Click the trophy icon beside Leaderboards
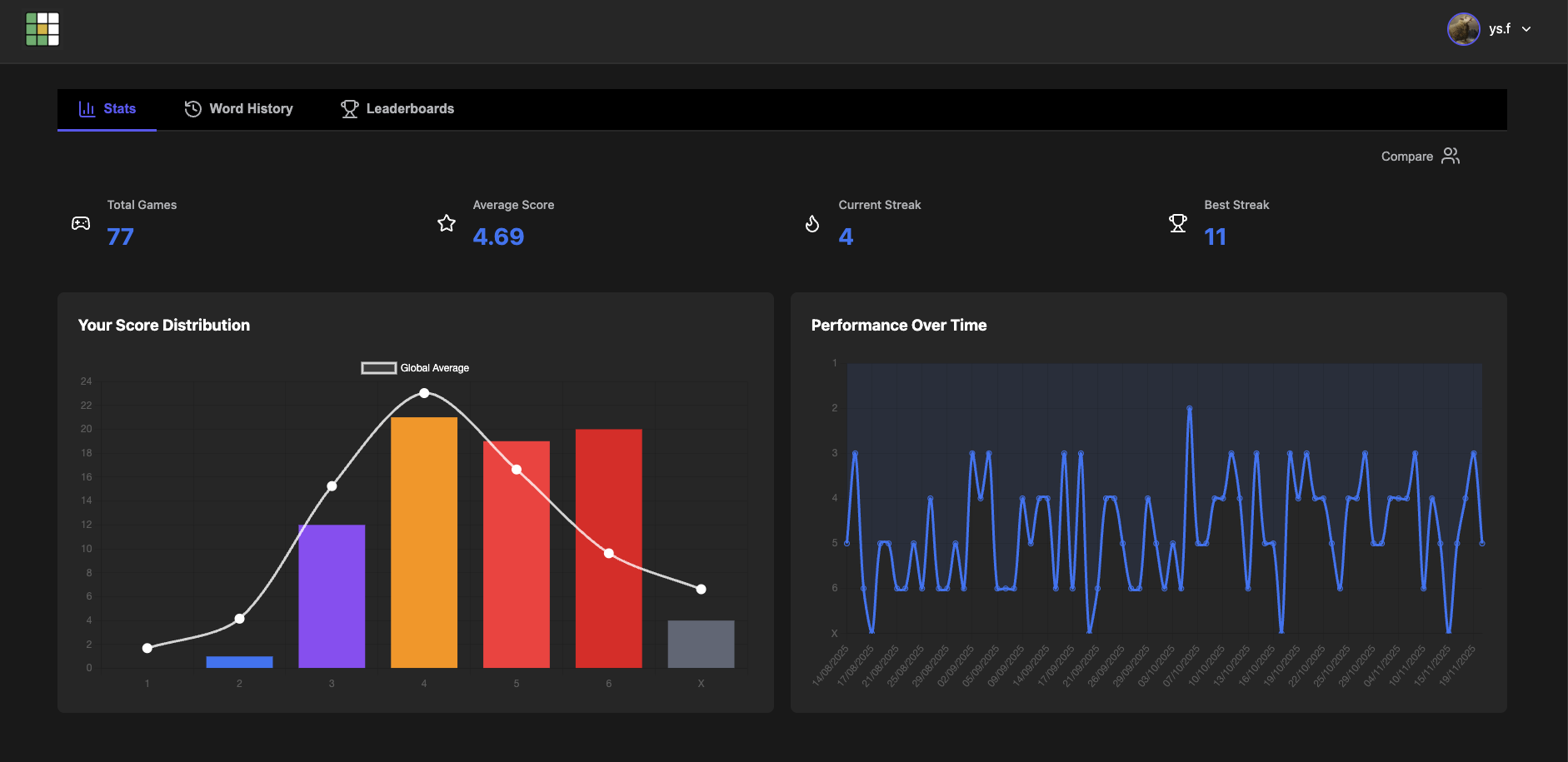 tap(349, 108)
